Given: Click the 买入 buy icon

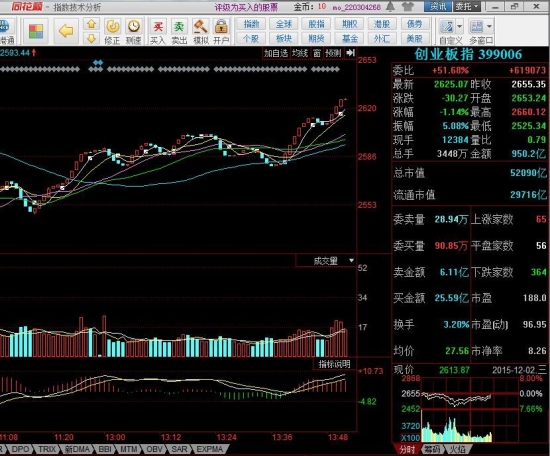Looking at the screenshot, I should click(x=158, y=32).
